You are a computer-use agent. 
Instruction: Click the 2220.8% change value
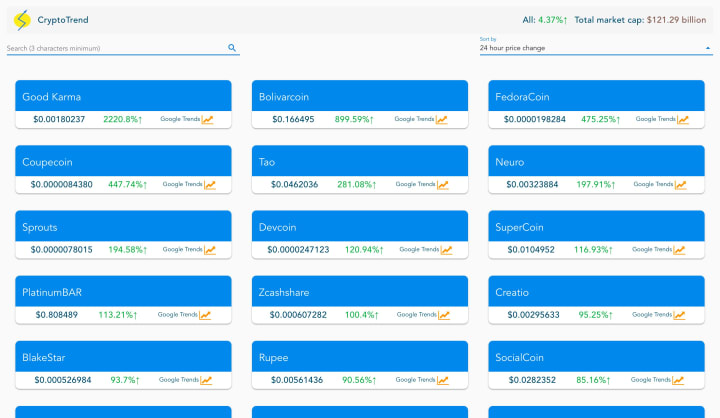(123, 119)
